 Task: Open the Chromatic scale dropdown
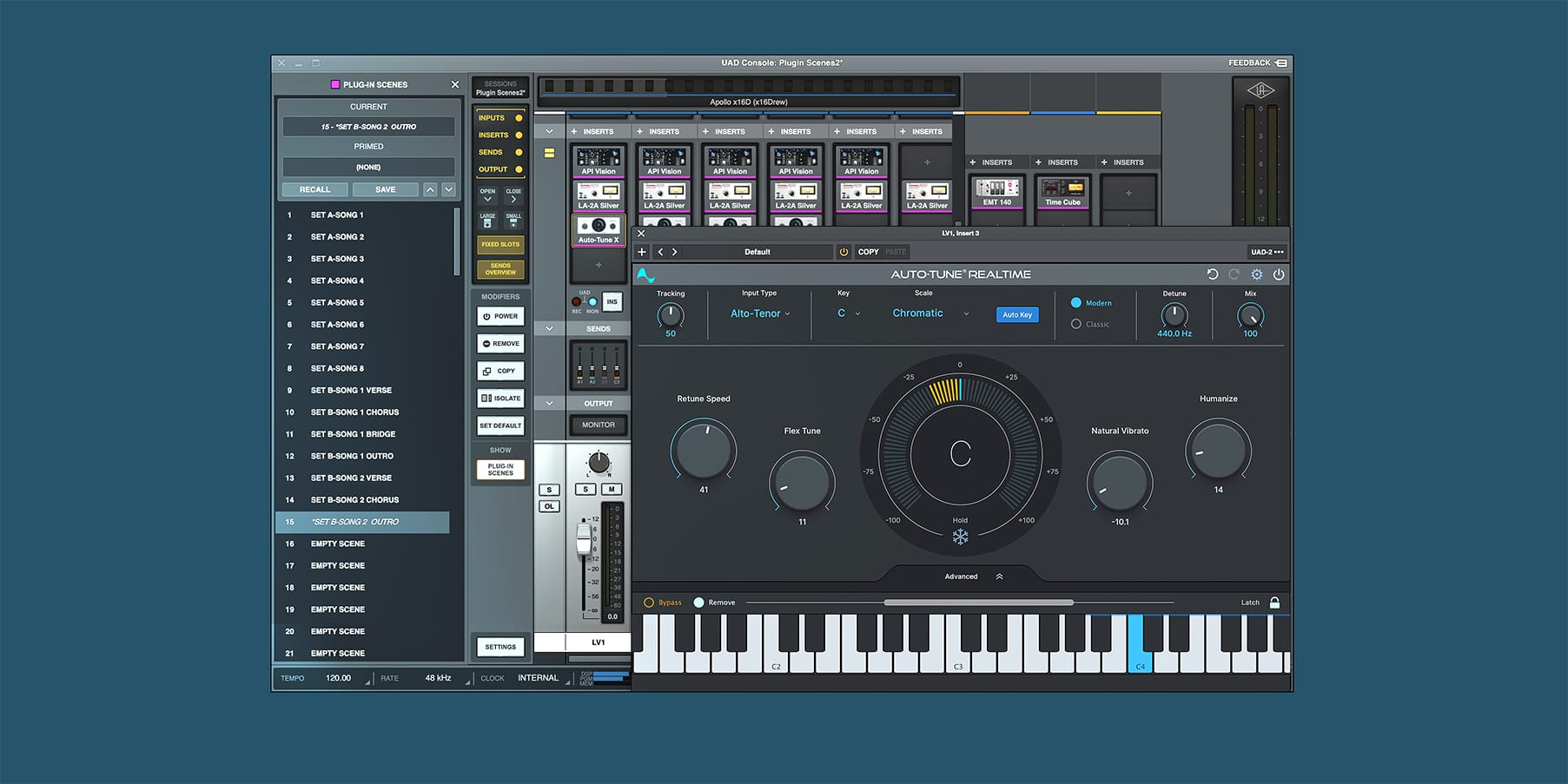pos(930,313)
